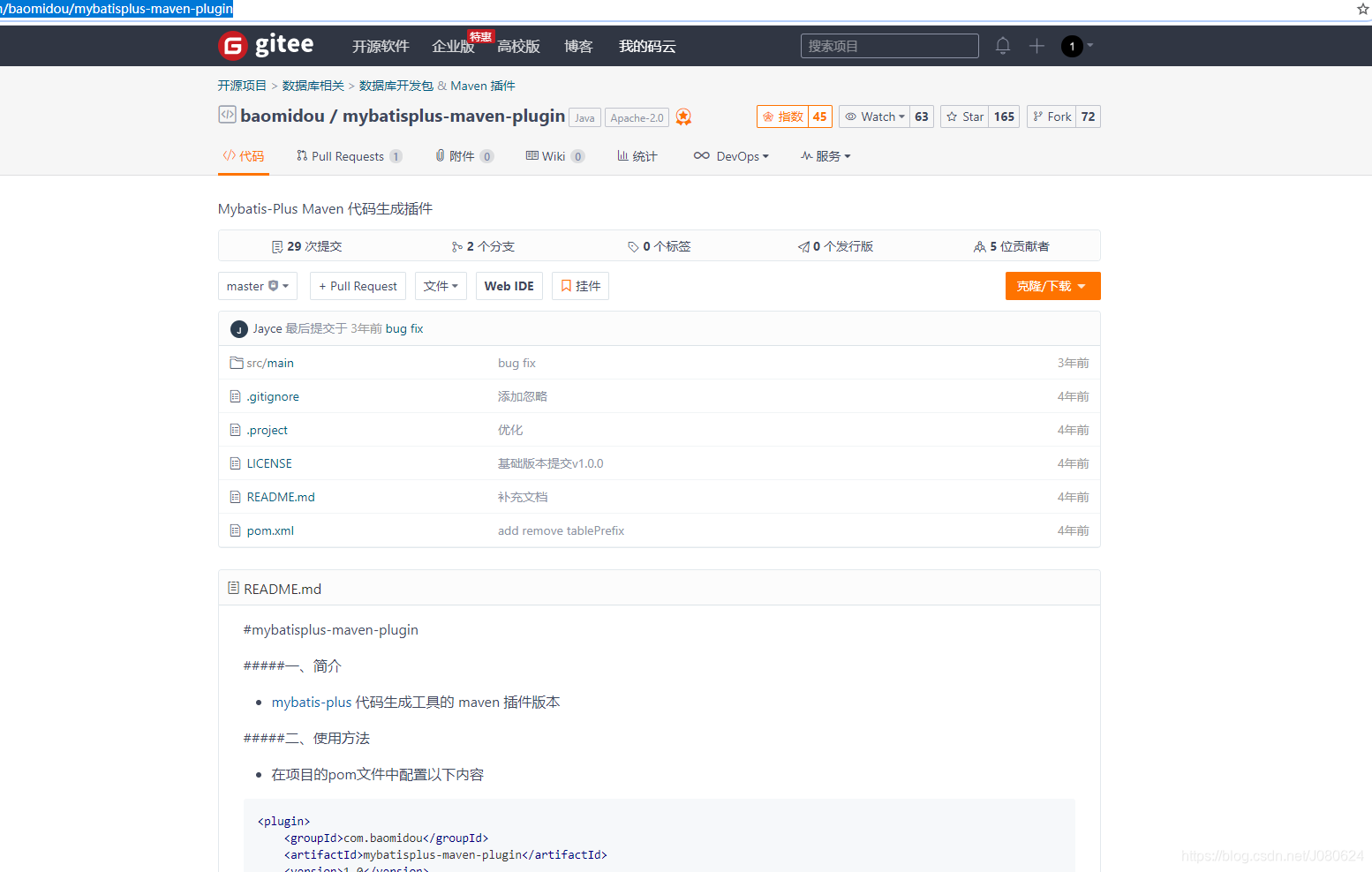Open the Wiki tab
The image size is (1372, 872).
coord(554,156)
